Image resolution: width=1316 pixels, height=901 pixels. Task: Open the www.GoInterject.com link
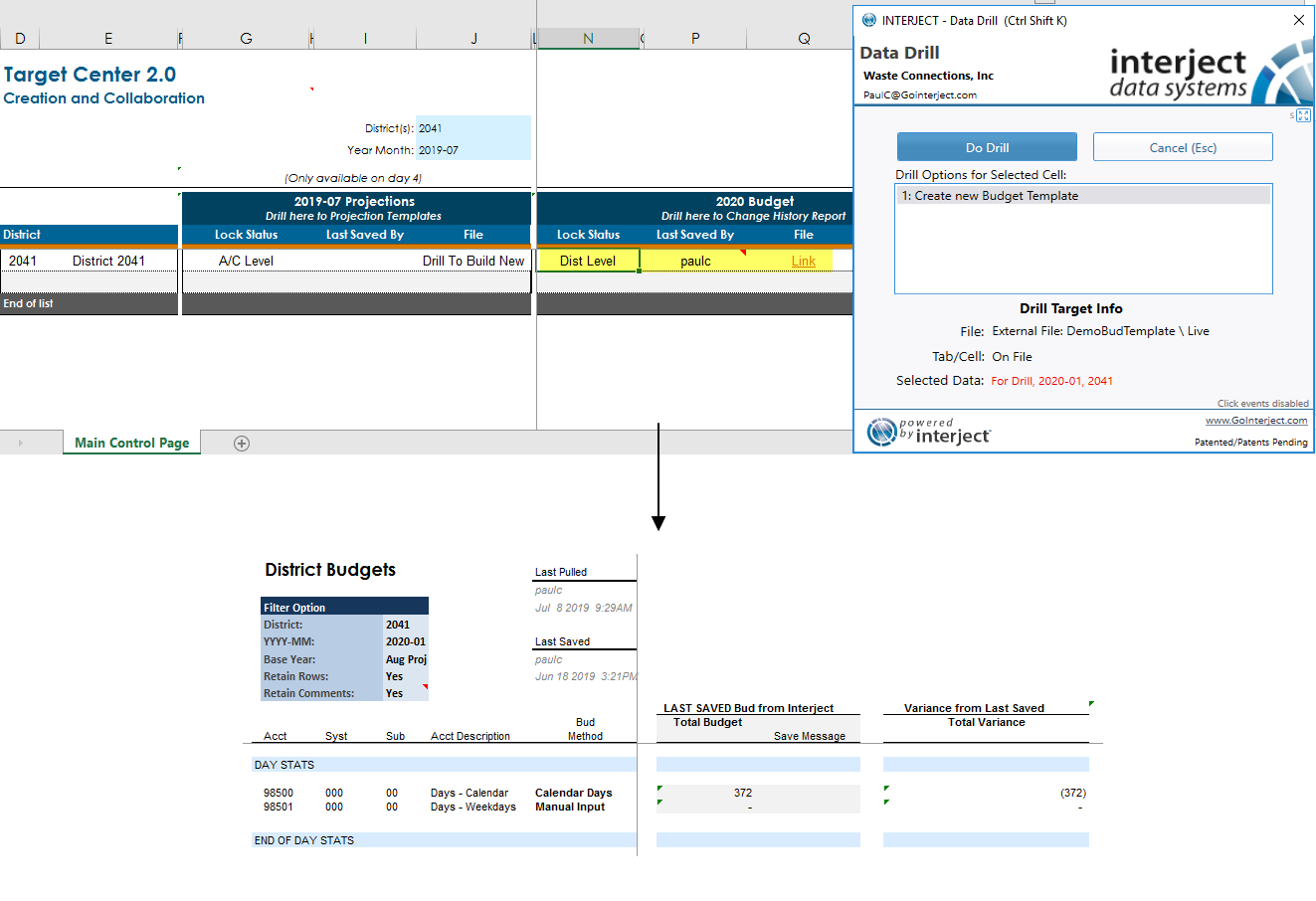point(1256,421)
